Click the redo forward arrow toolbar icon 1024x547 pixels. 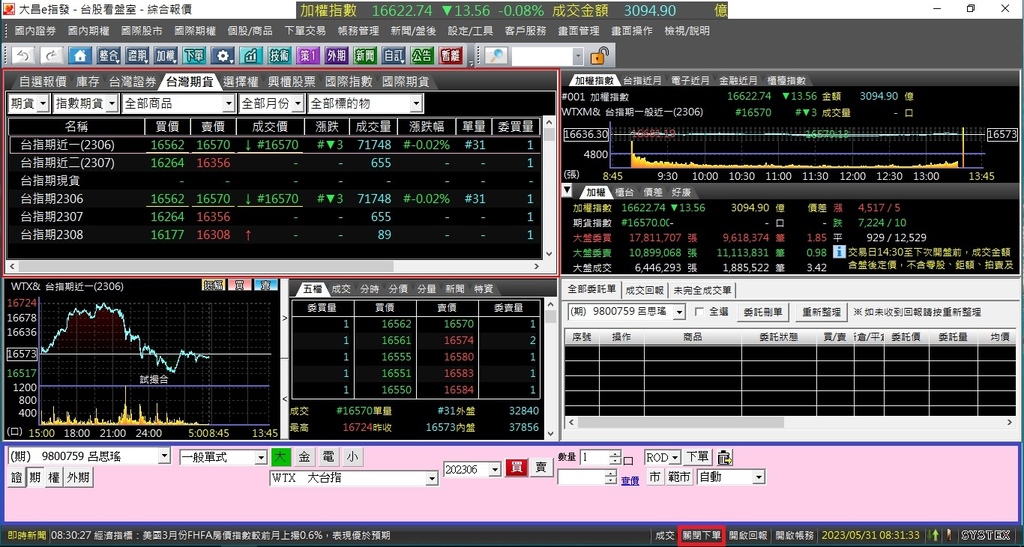coord(52,55)
